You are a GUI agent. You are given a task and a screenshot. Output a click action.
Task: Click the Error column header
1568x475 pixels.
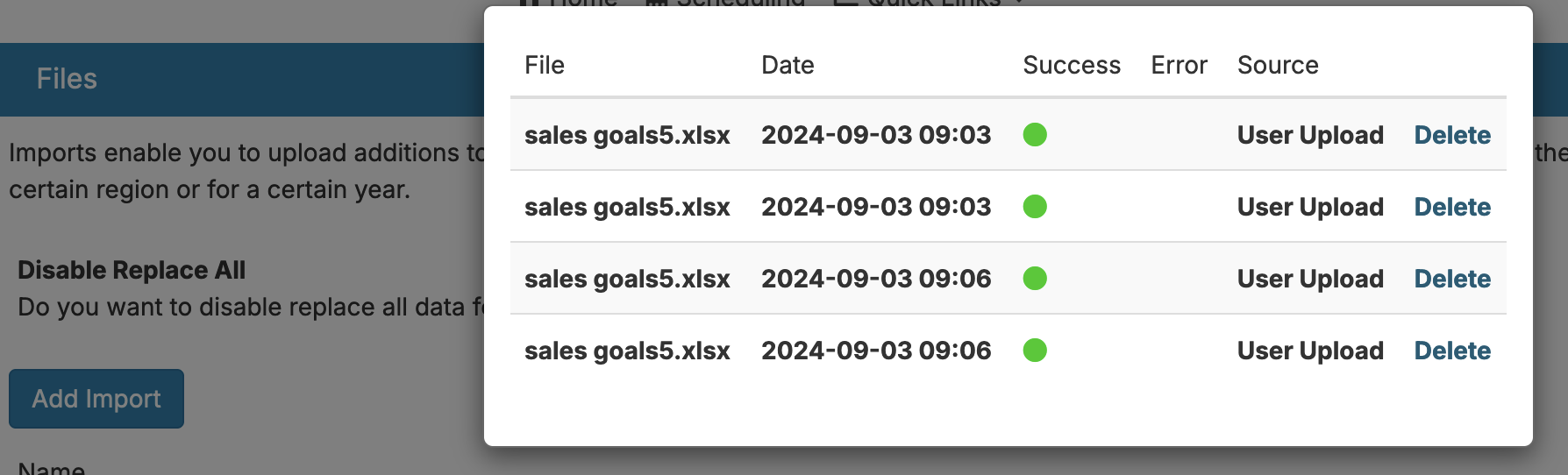[x=1179, y=65]
